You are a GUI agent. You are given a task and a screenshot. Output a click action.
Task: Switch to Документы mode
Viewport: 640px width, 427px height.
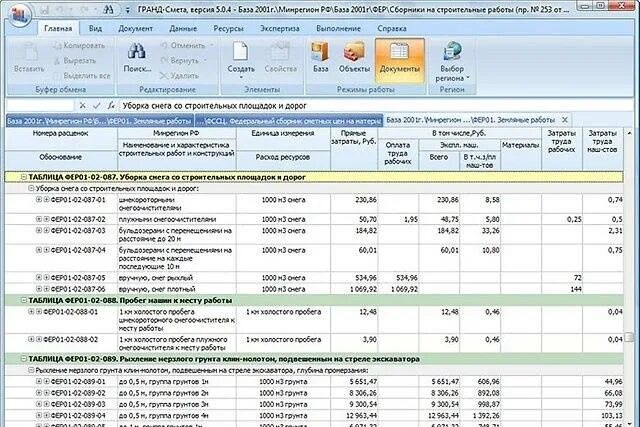pyautogui.click(x=400, y=60)
